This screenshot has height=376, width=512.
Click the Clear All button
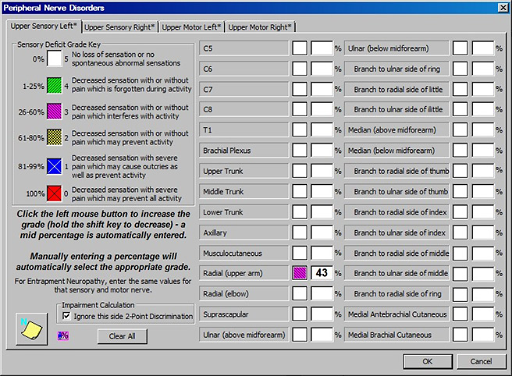coord(122,336)
